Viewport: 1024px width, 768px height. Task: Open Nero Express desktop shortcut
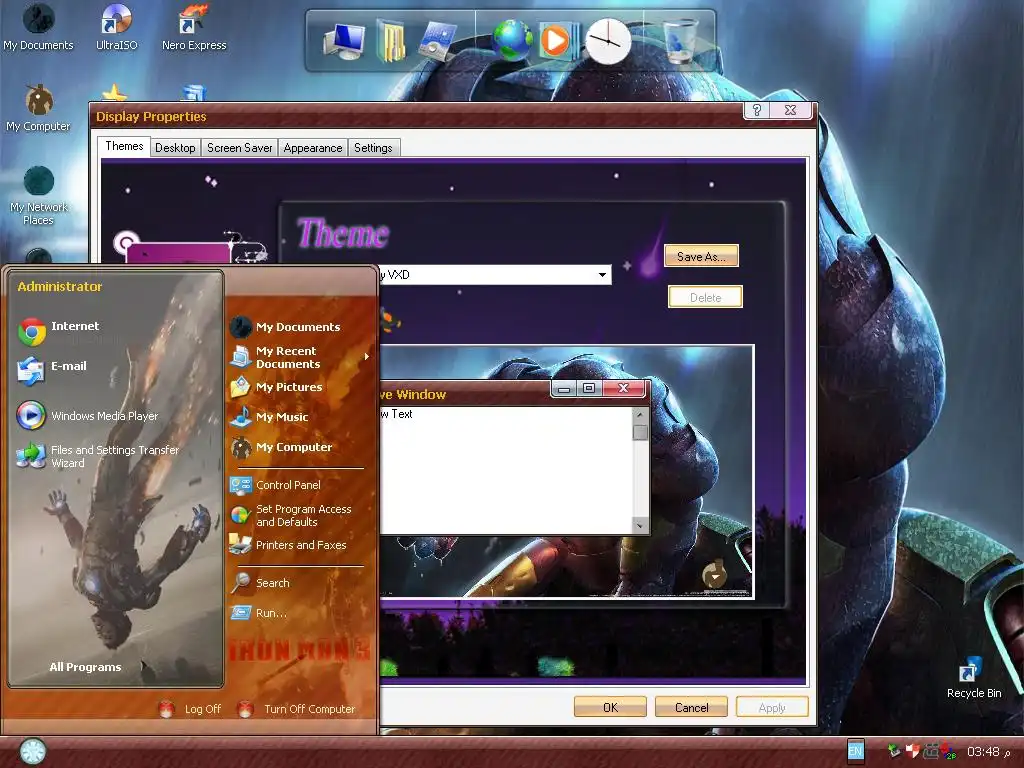pos(194,27)
